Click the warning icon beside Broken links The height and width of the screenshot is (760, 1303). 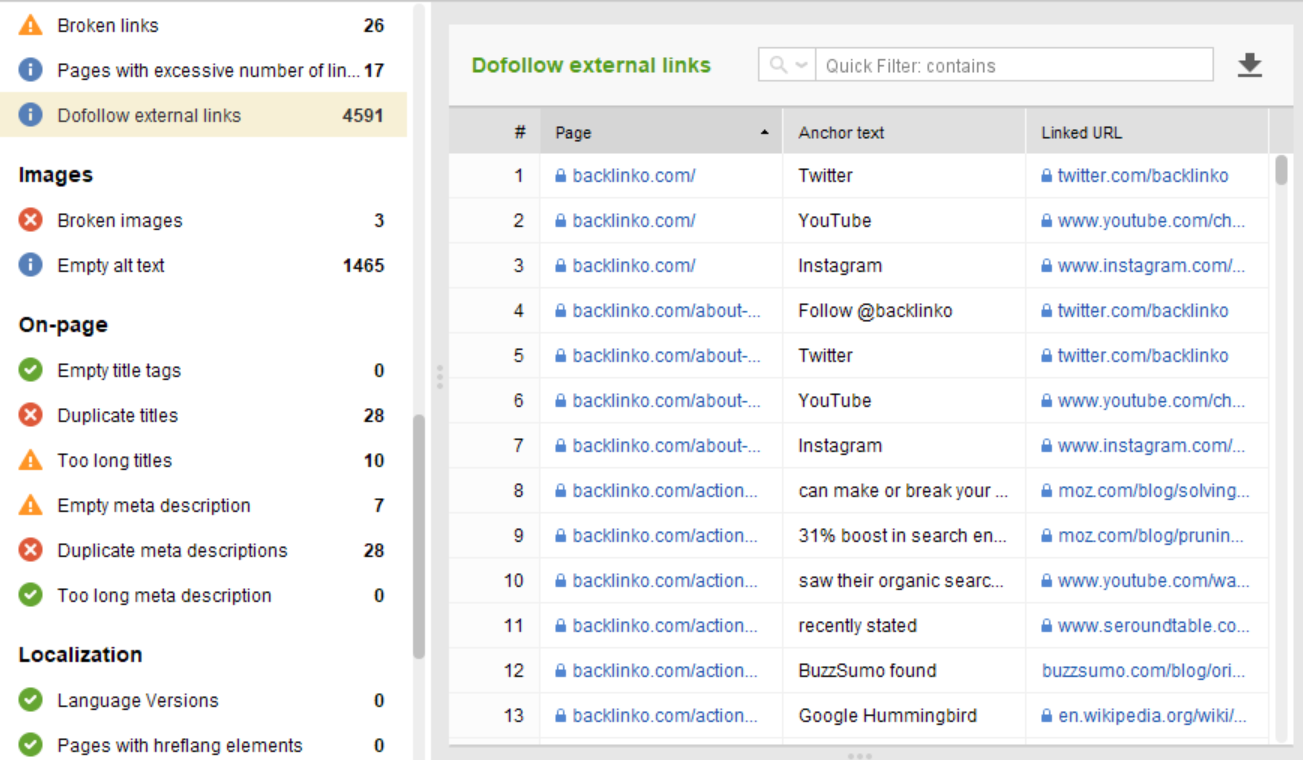31,25
